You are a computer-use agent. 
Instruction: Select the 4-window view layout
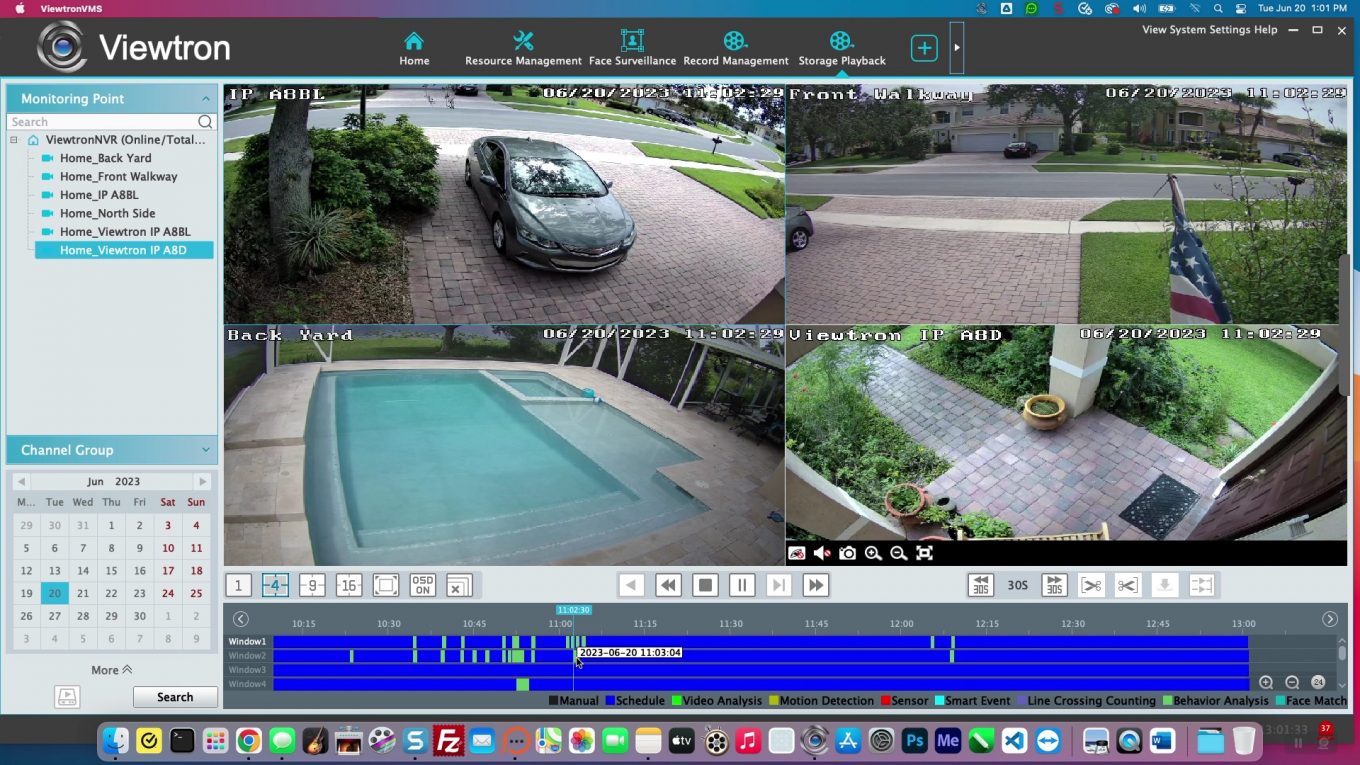pyautogui.click(x=275, y=585)
